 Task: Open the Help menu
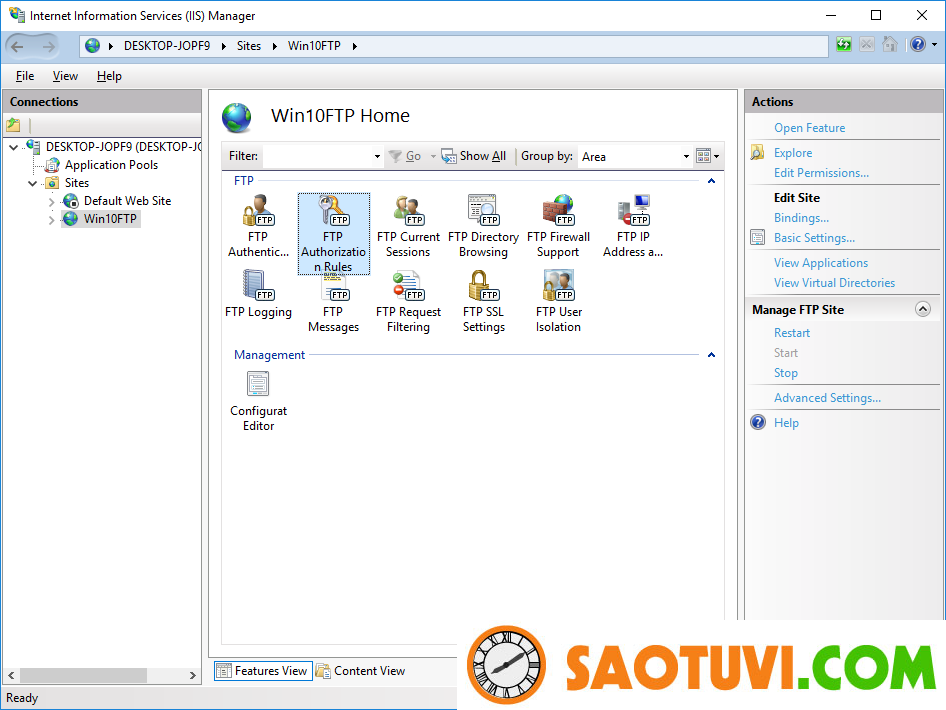tap(109, 76)
